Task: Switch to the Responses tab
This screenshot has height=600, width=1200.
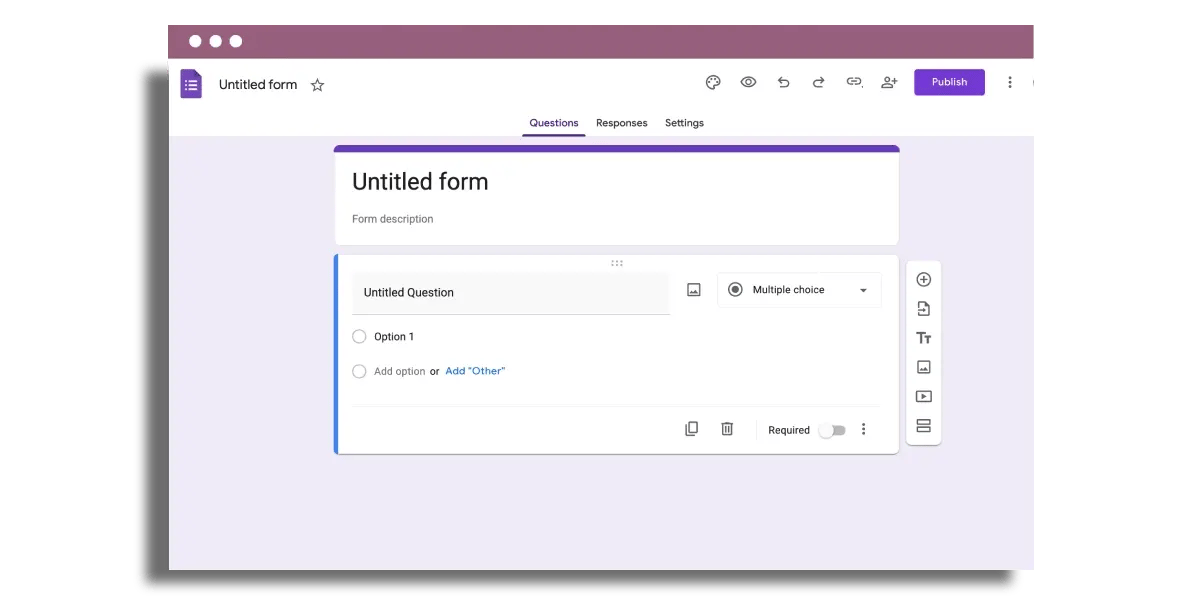Action: [x=621, y=123]
